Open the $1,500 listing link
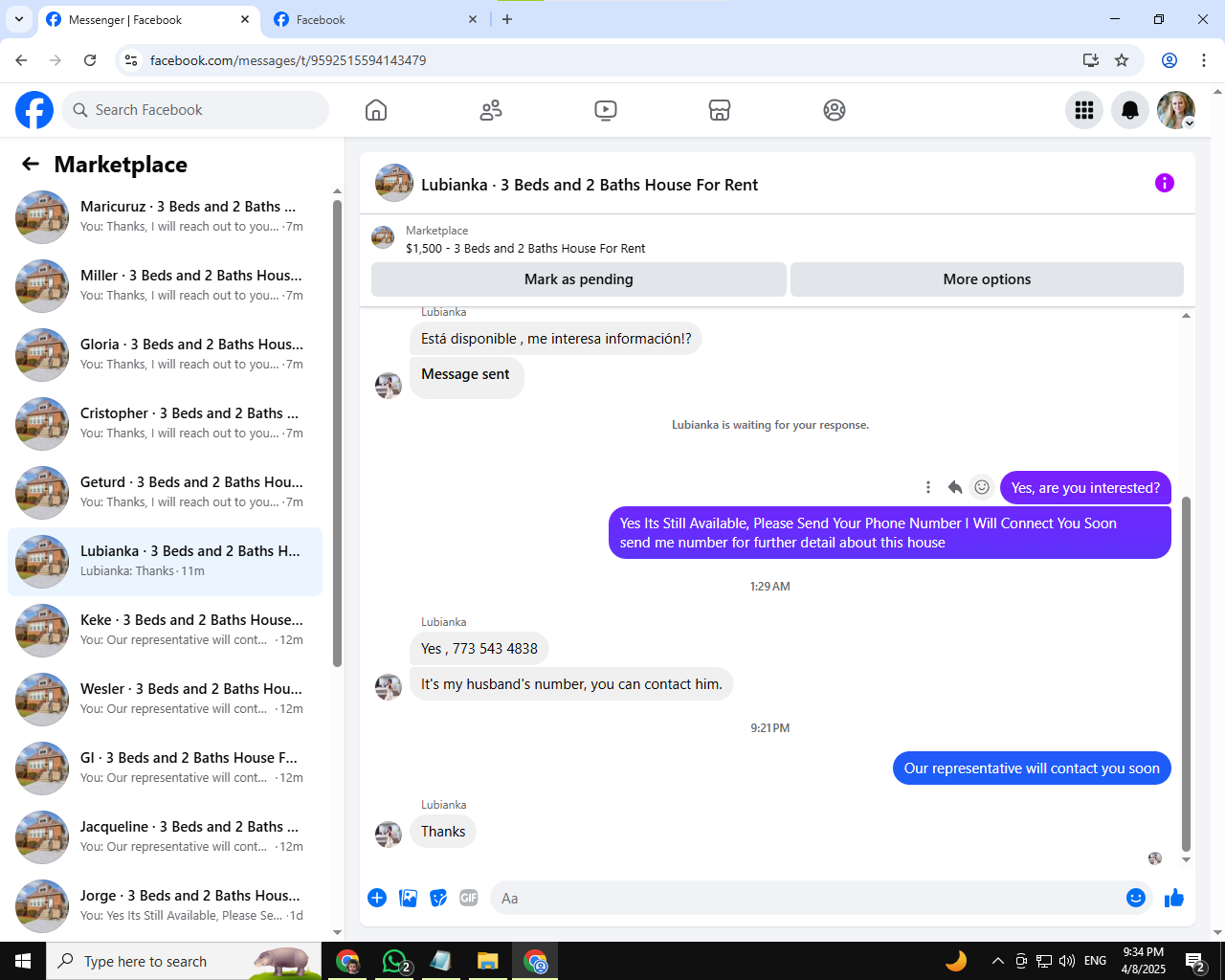The width and height of the screenshot is (1225, 980). [525, 248]
